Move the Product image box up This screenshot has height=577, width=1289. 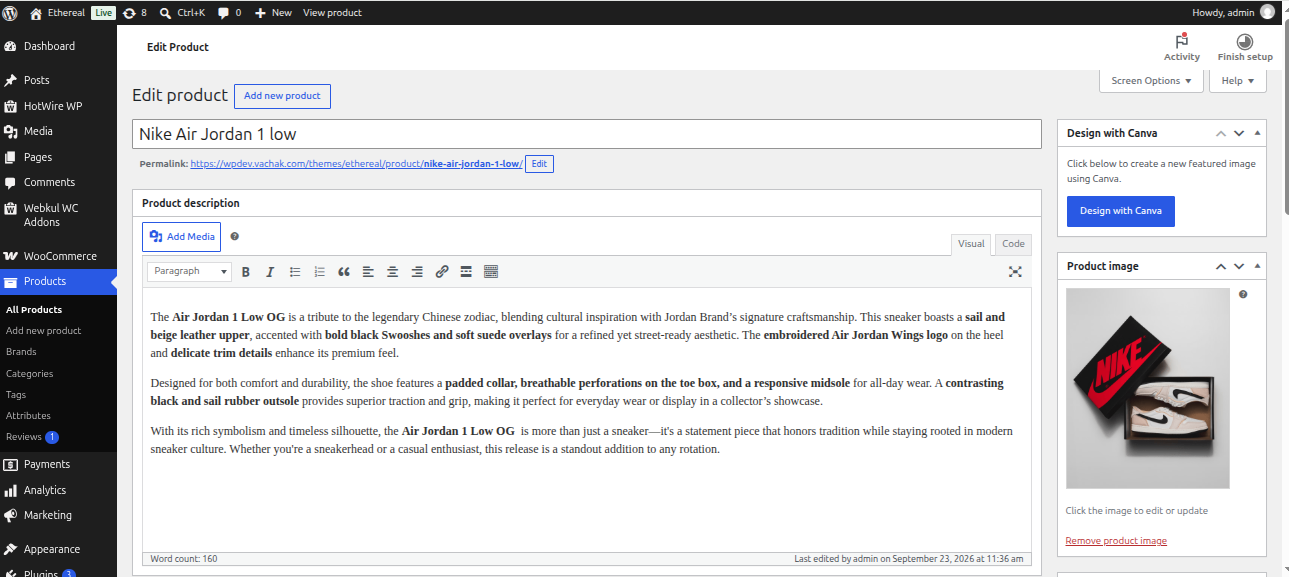(1220, 266)
